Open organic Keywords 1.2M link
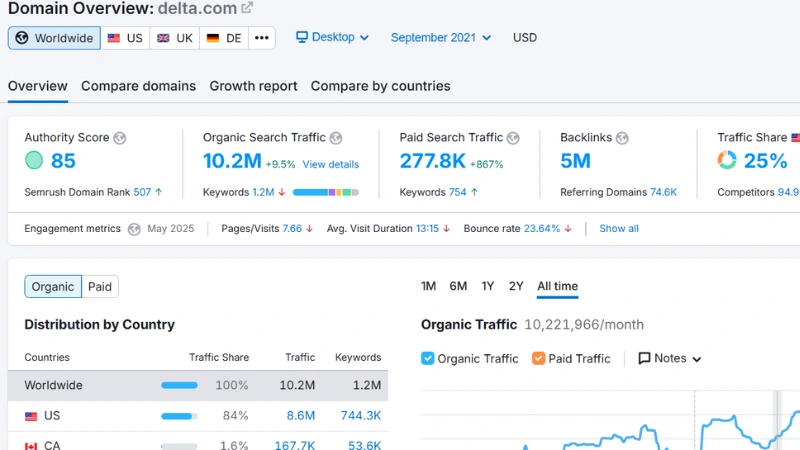 [x=263, y=192]
